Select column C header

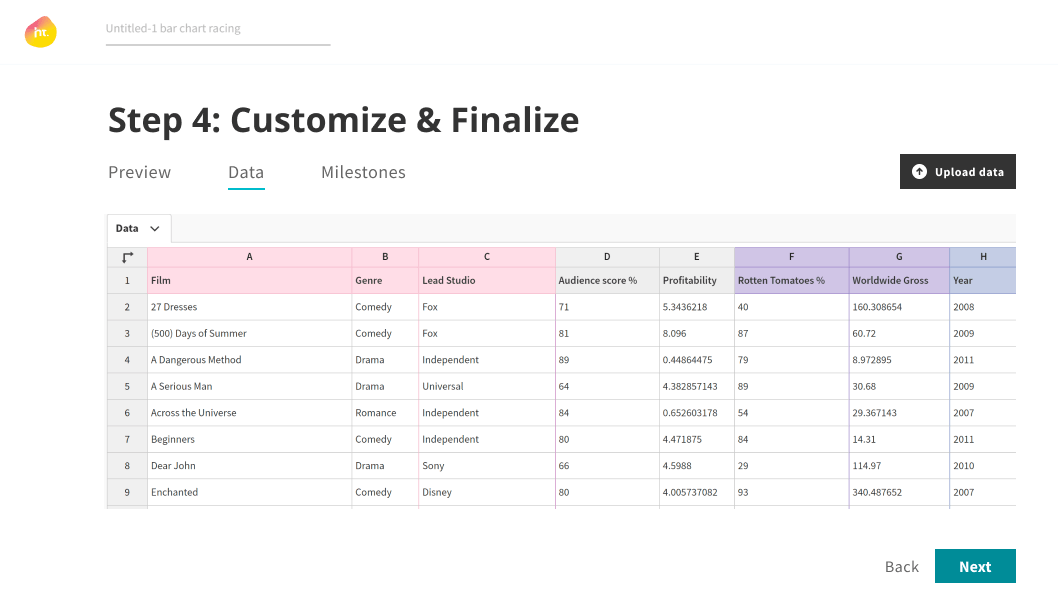point(486,257)
